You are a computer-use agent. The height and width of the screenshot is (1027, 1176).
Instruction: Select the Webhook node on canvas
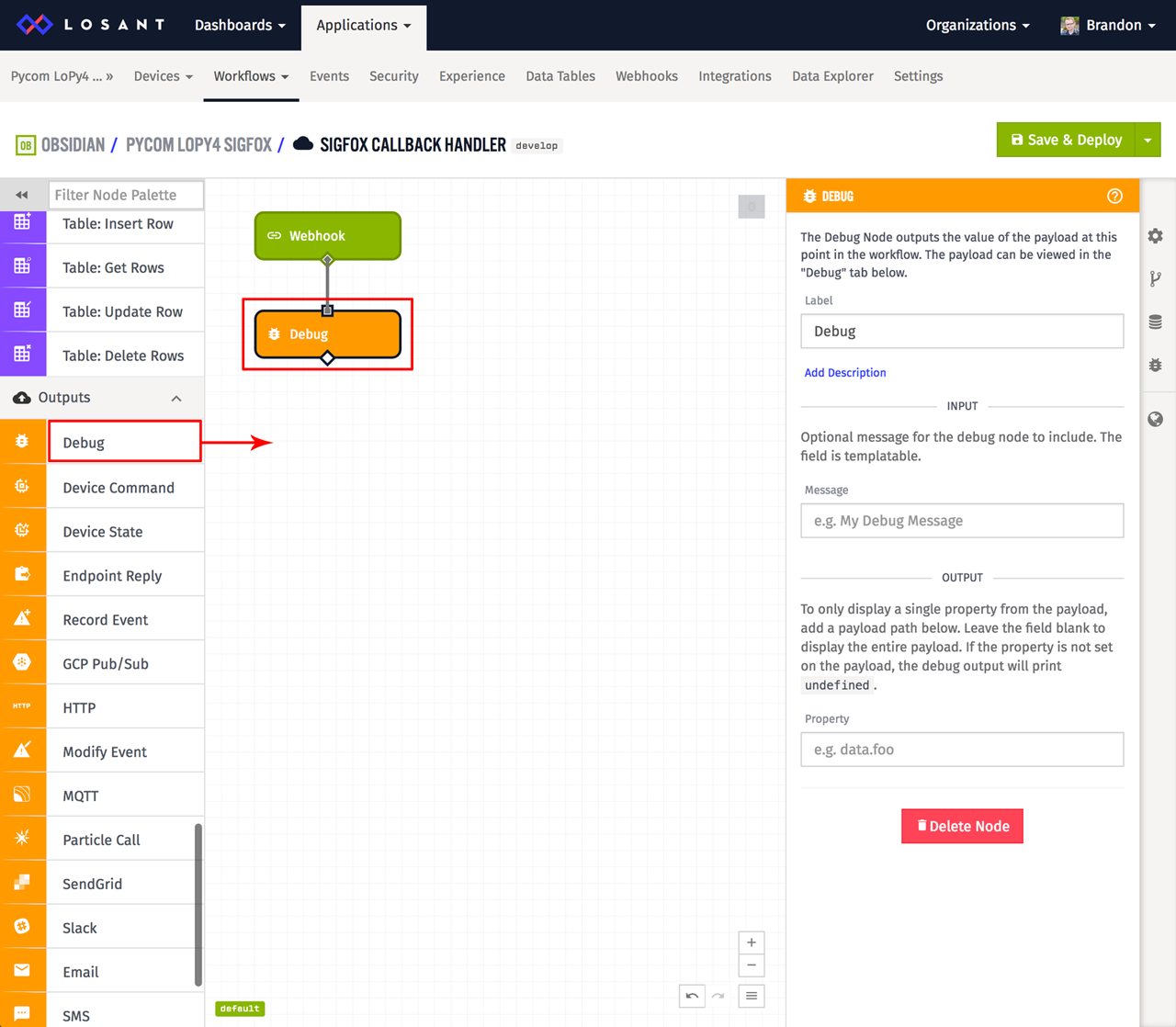(328, 236)
